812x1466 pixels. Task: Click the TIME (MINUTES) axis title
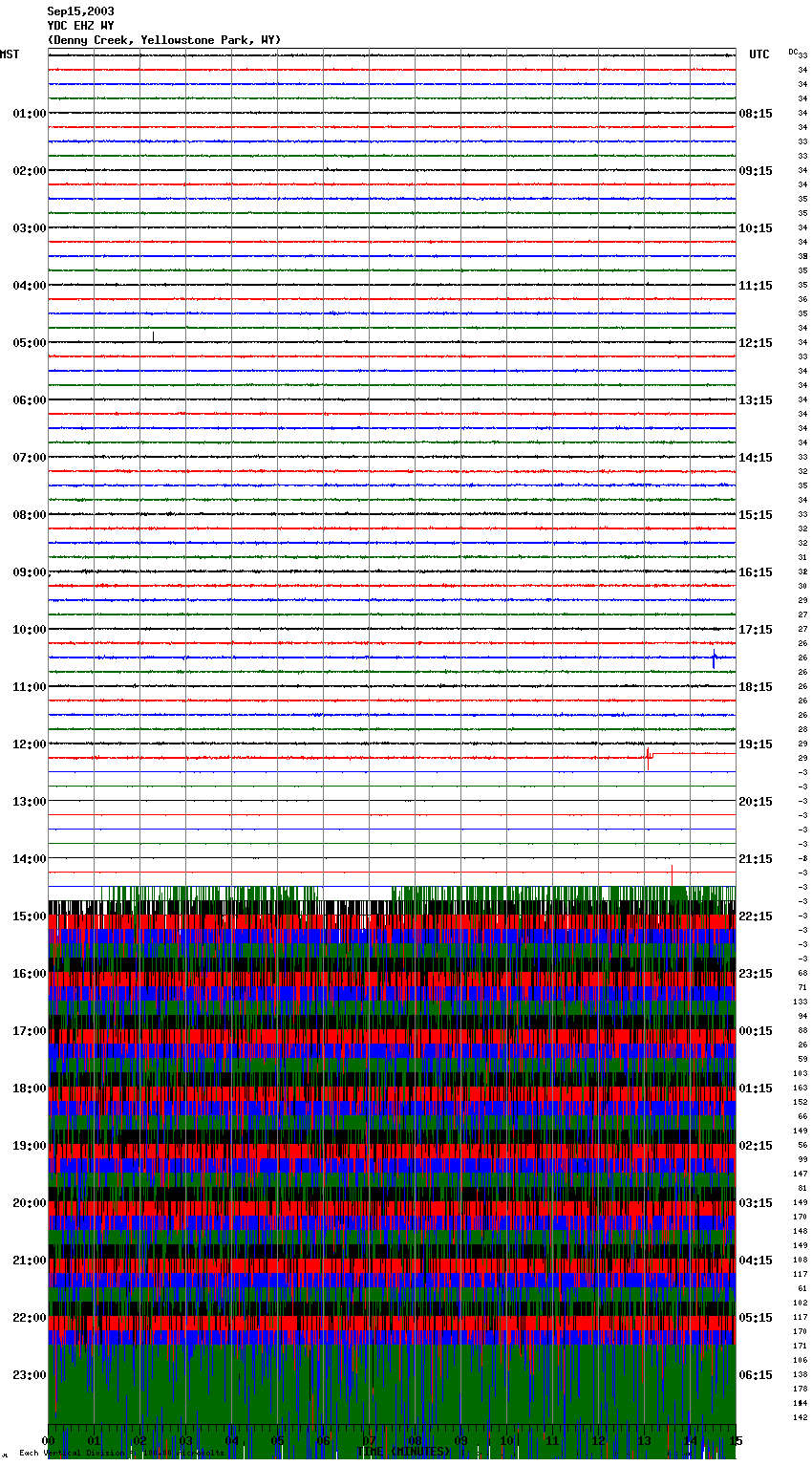[403, 1452]
